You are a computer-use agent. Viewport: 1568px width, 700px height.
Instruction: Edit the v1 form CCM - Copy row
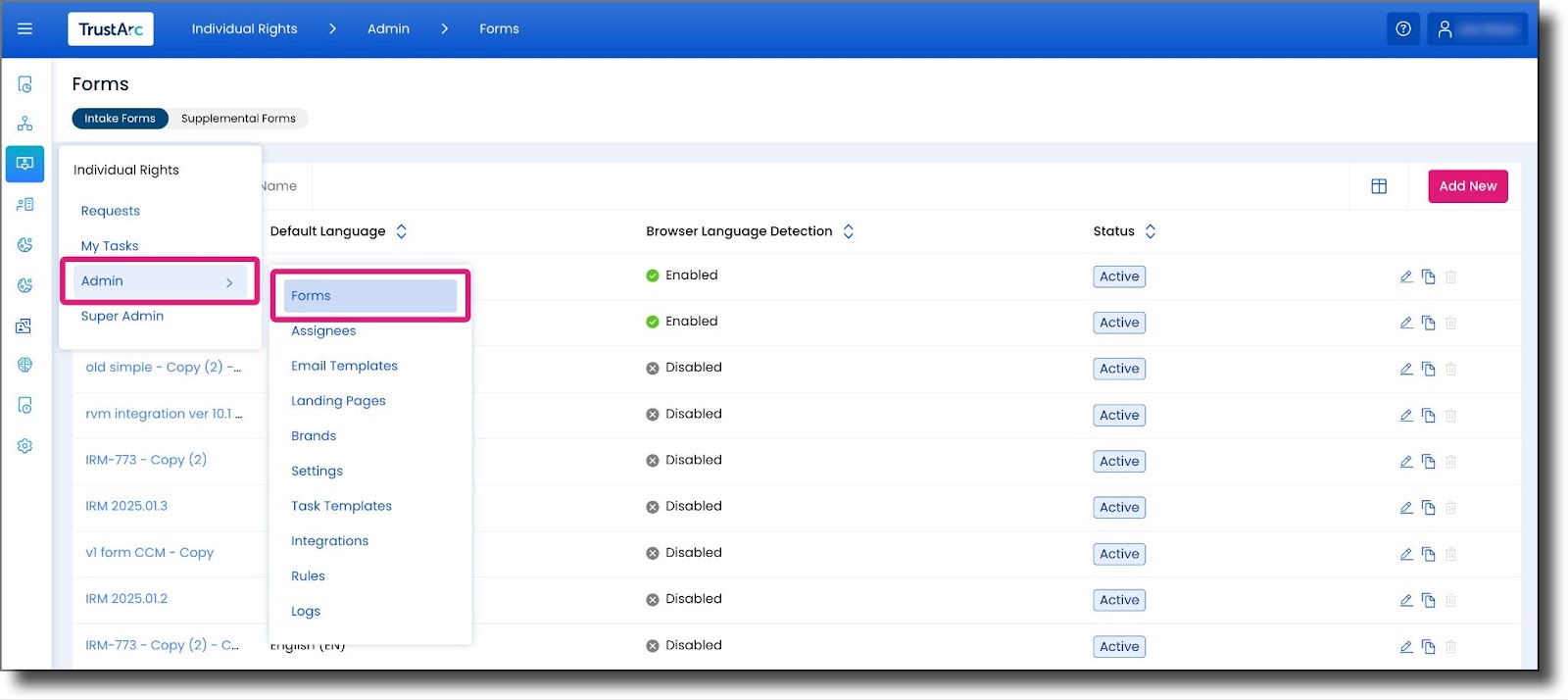(x=1406, y=554)
